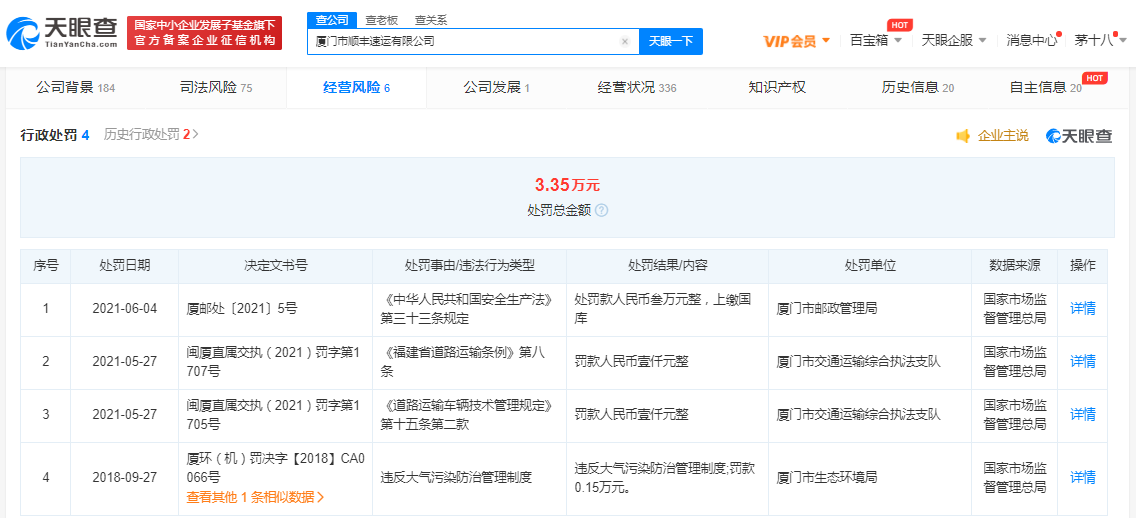Expand 查看其他 1 条相似数据
1136x518 pixels.
pos(255,497)
